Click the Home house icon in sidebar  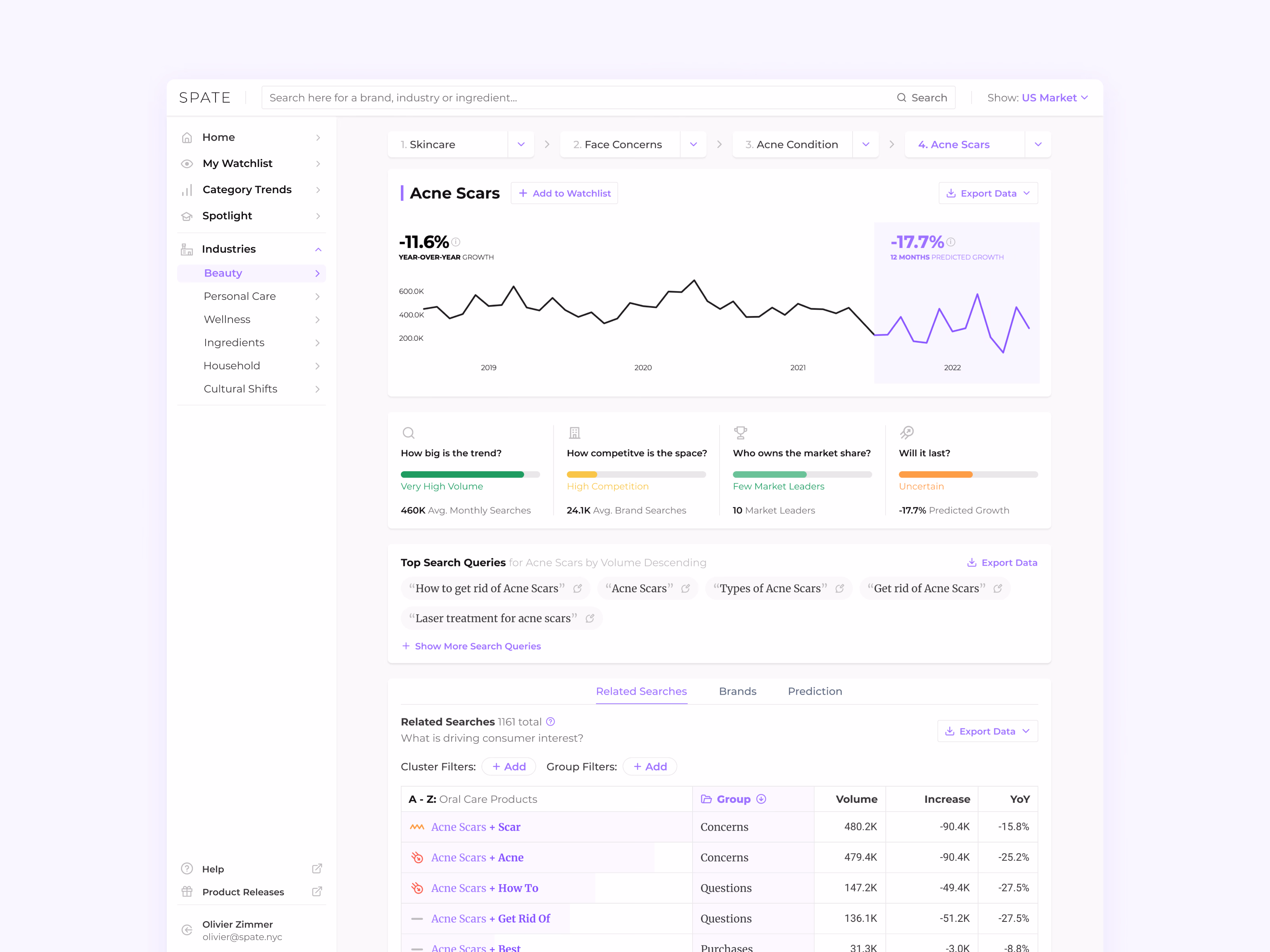[x=187, y=137]
